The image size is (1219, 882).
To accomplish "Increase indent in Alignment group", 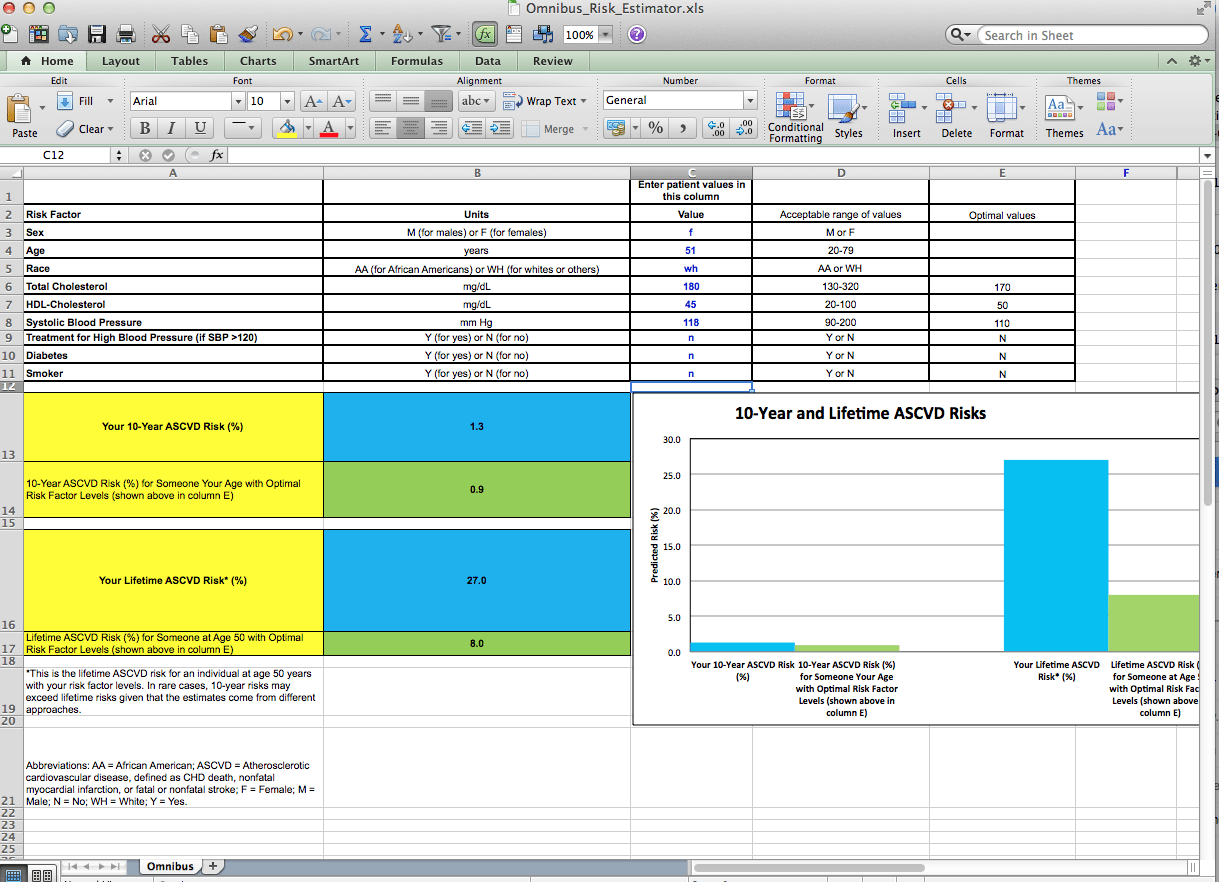I will pos(500,128).
